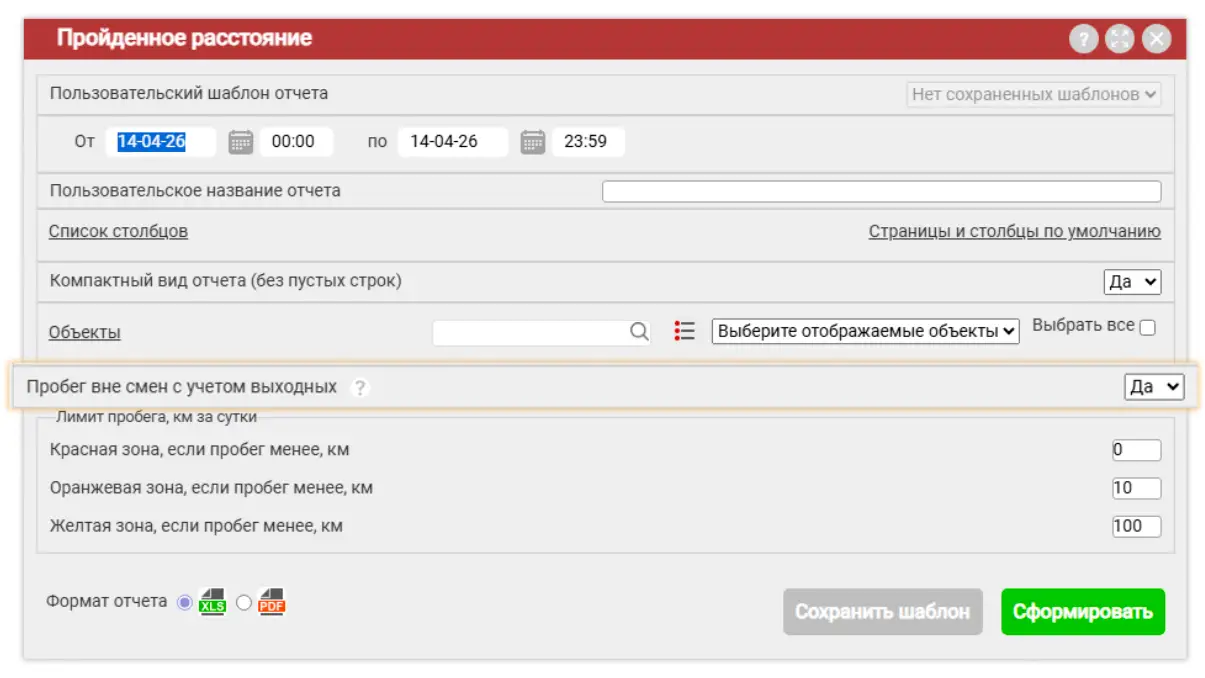Select the PDF report format radio button
The image size is (1205, 678).
tap(243, 602)
